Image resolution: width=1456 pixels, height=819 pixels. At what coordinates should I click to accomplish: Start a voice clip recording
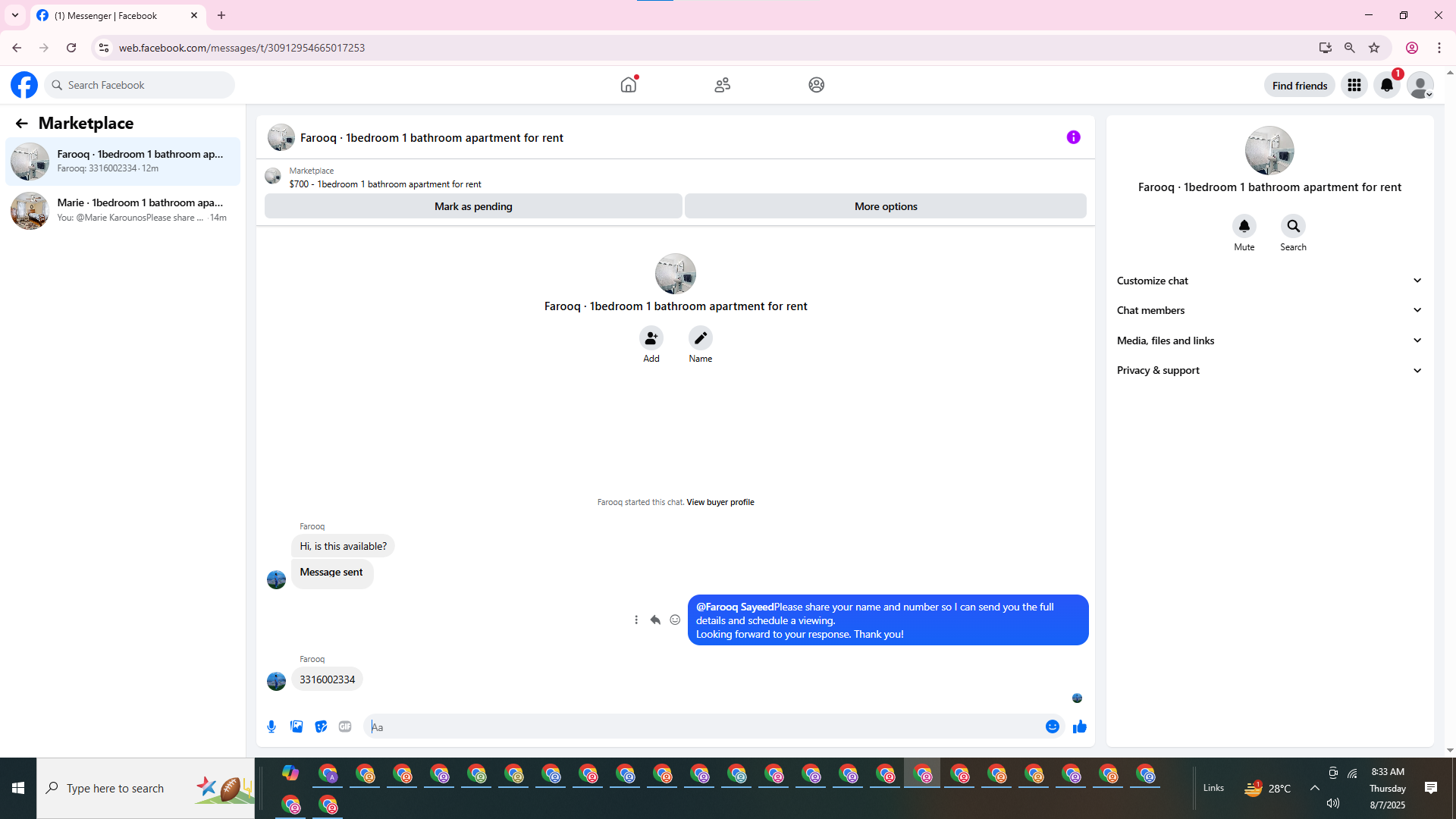coord(271,727)
